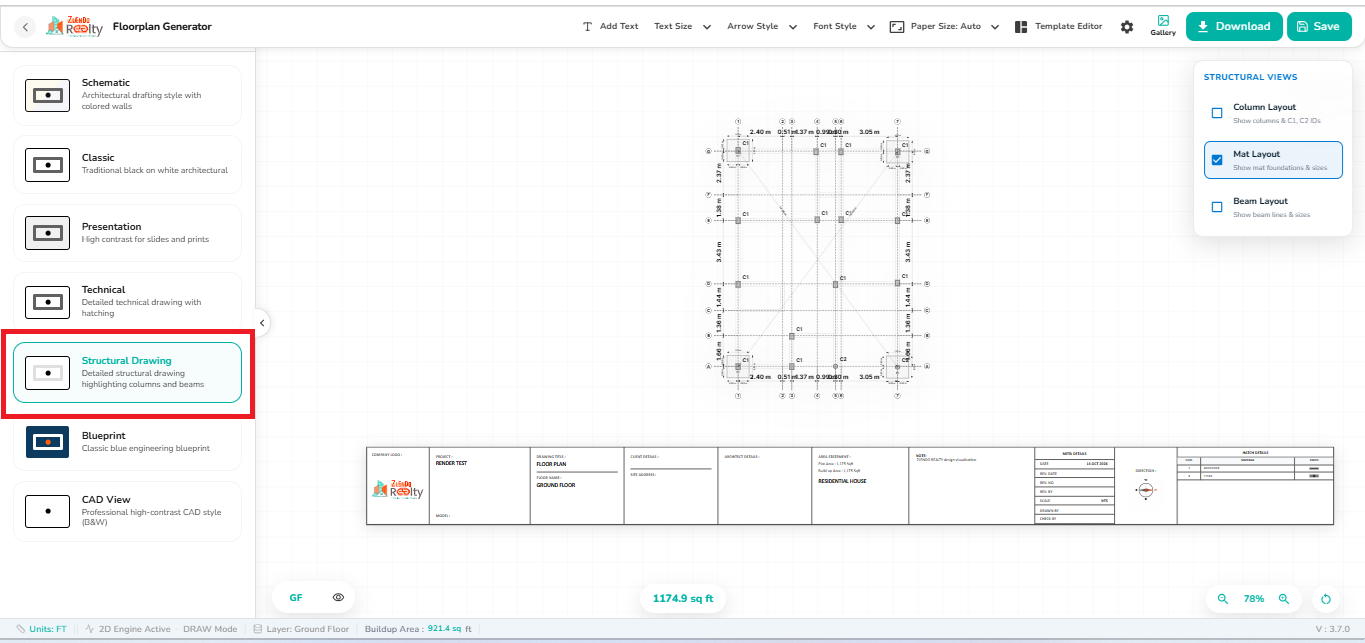Zoom in with the magnifier plus icon

coord(1284,598)
